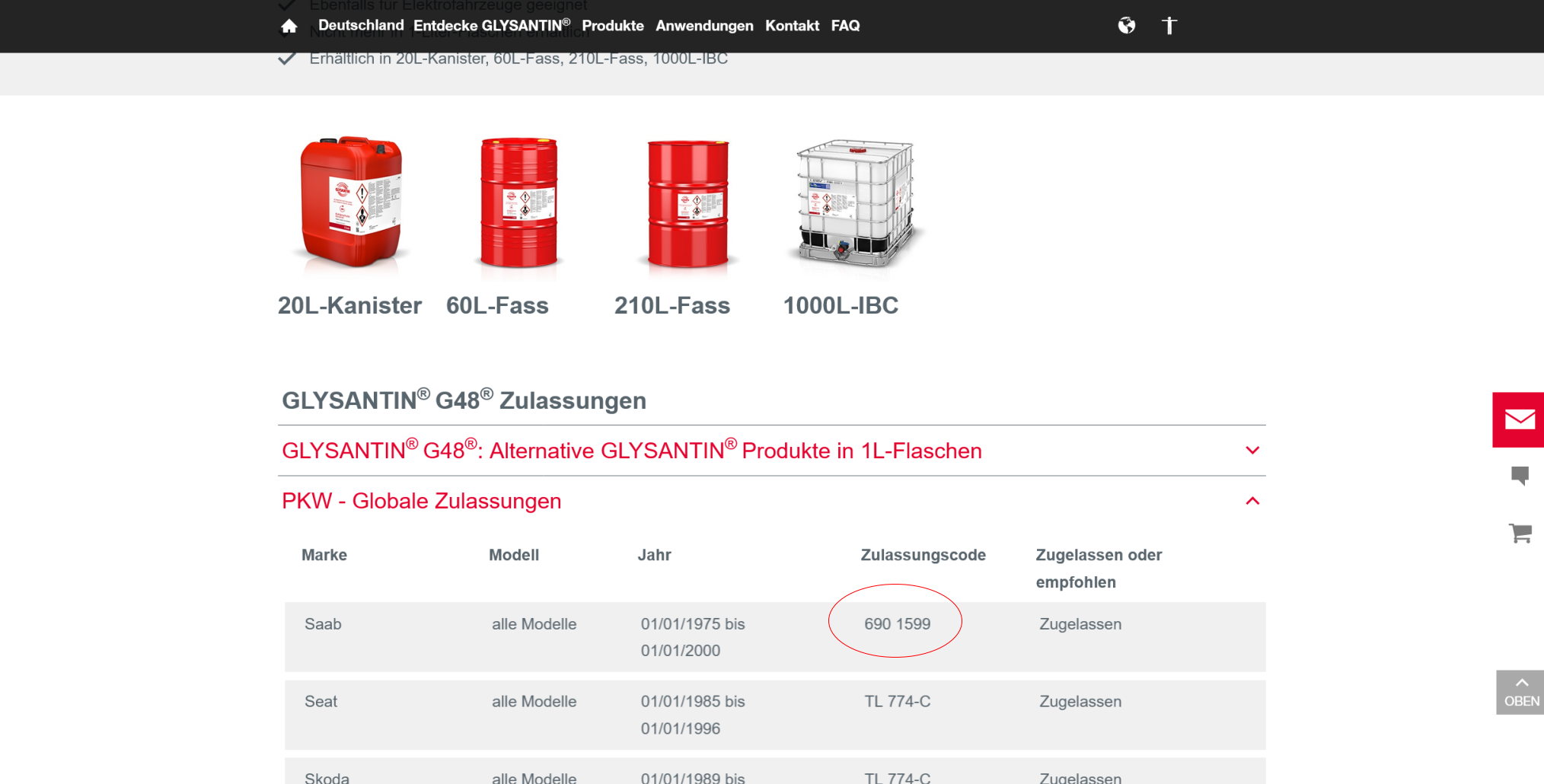Open the Anwendungen menu
This screenshot has height=784, width=1544.
pos(704,26)
